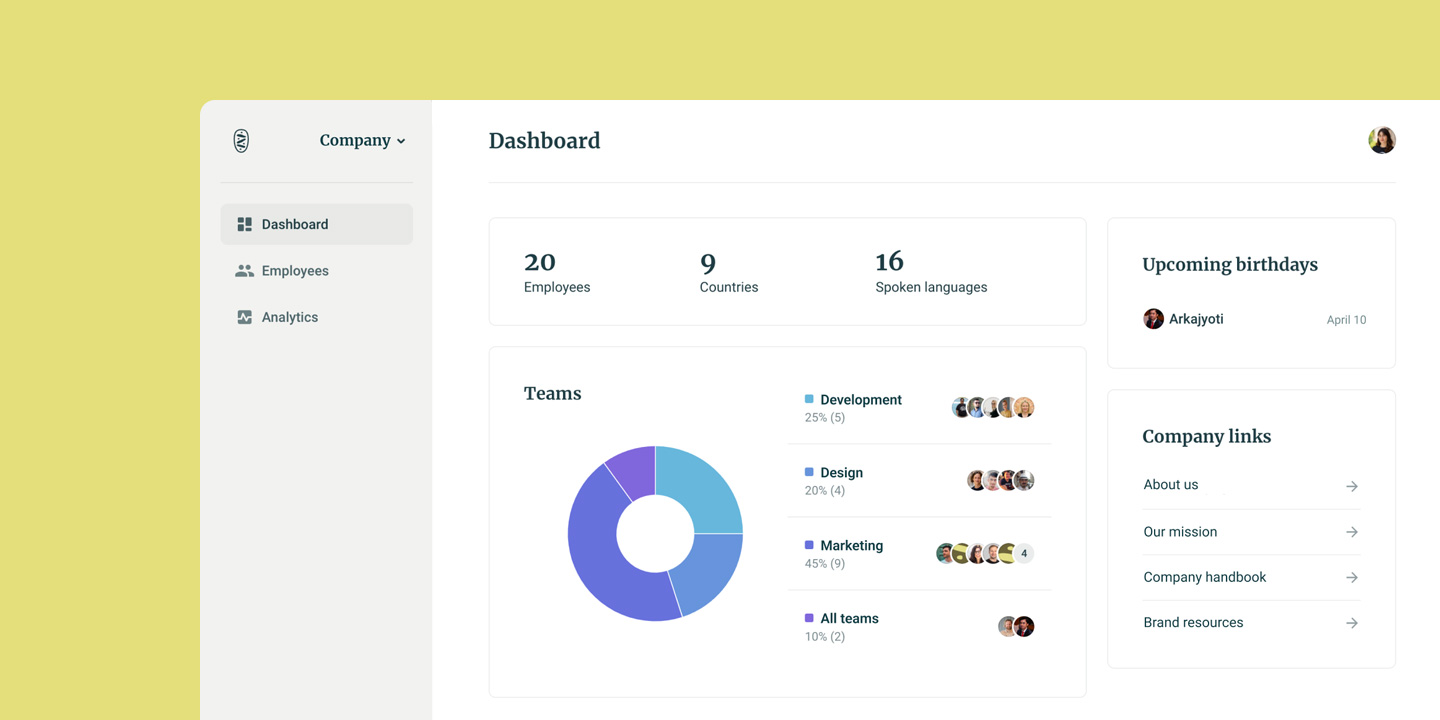Screen dimensions: 1440x720
Task: Click the Employees people icon
Action: 244,271
